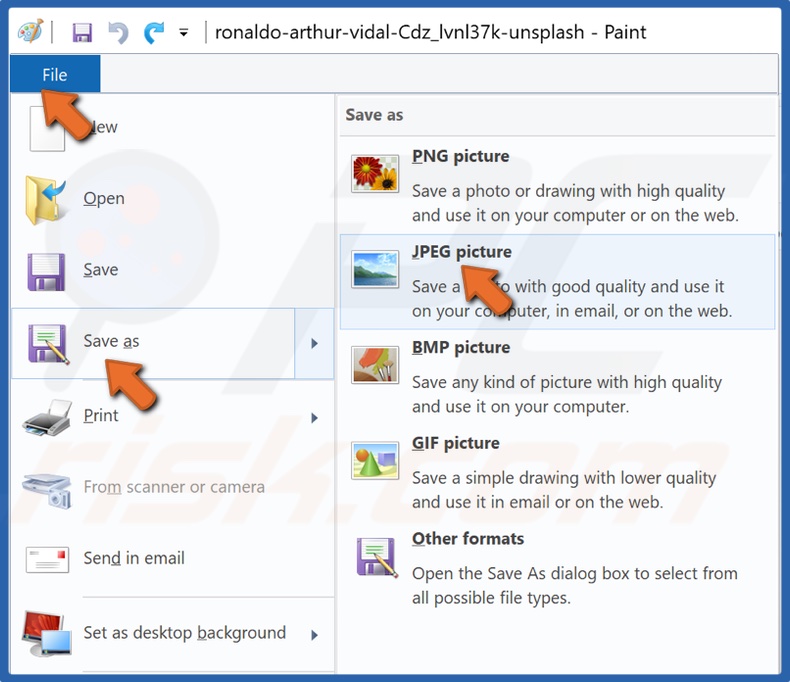790x682 pixels.
Task: Click the BMP picture paintbrush thumbnail icon
Action: click(x=375, y=365)
